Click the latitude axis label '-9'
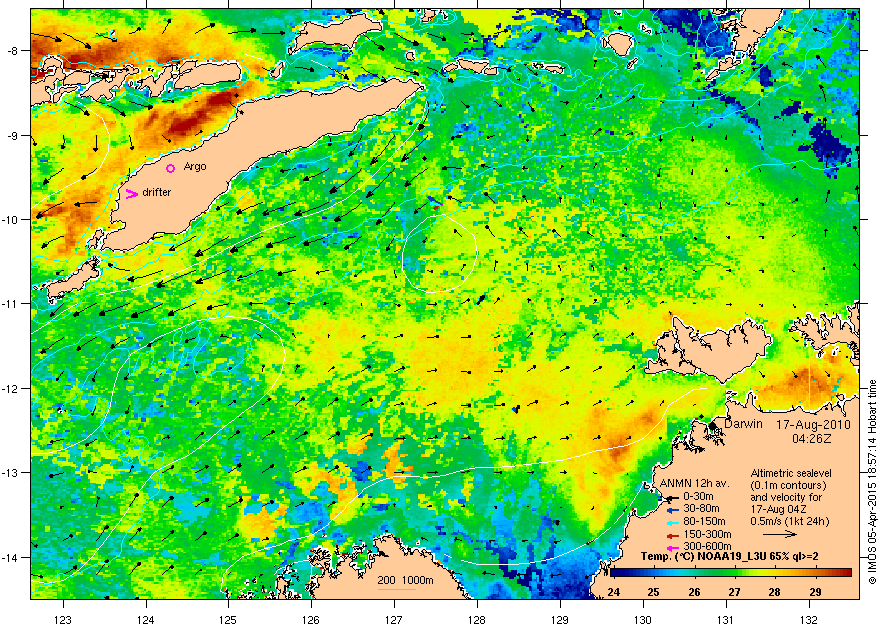 12,135
